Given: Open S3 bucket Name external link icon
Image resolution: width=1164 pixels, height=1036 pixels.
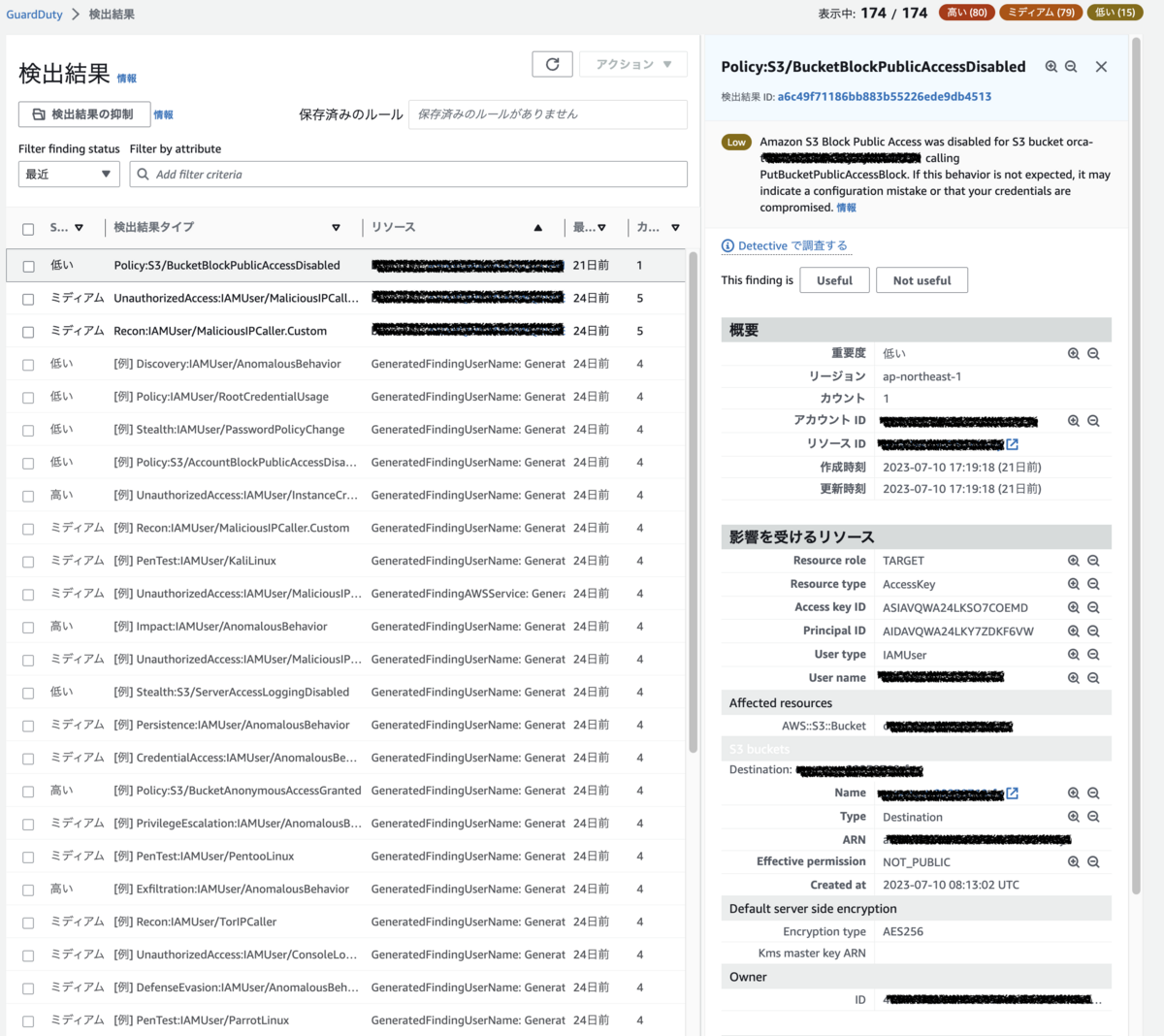Looking at the screenshot, I should pyautogui.click(x=1013, y=793).
